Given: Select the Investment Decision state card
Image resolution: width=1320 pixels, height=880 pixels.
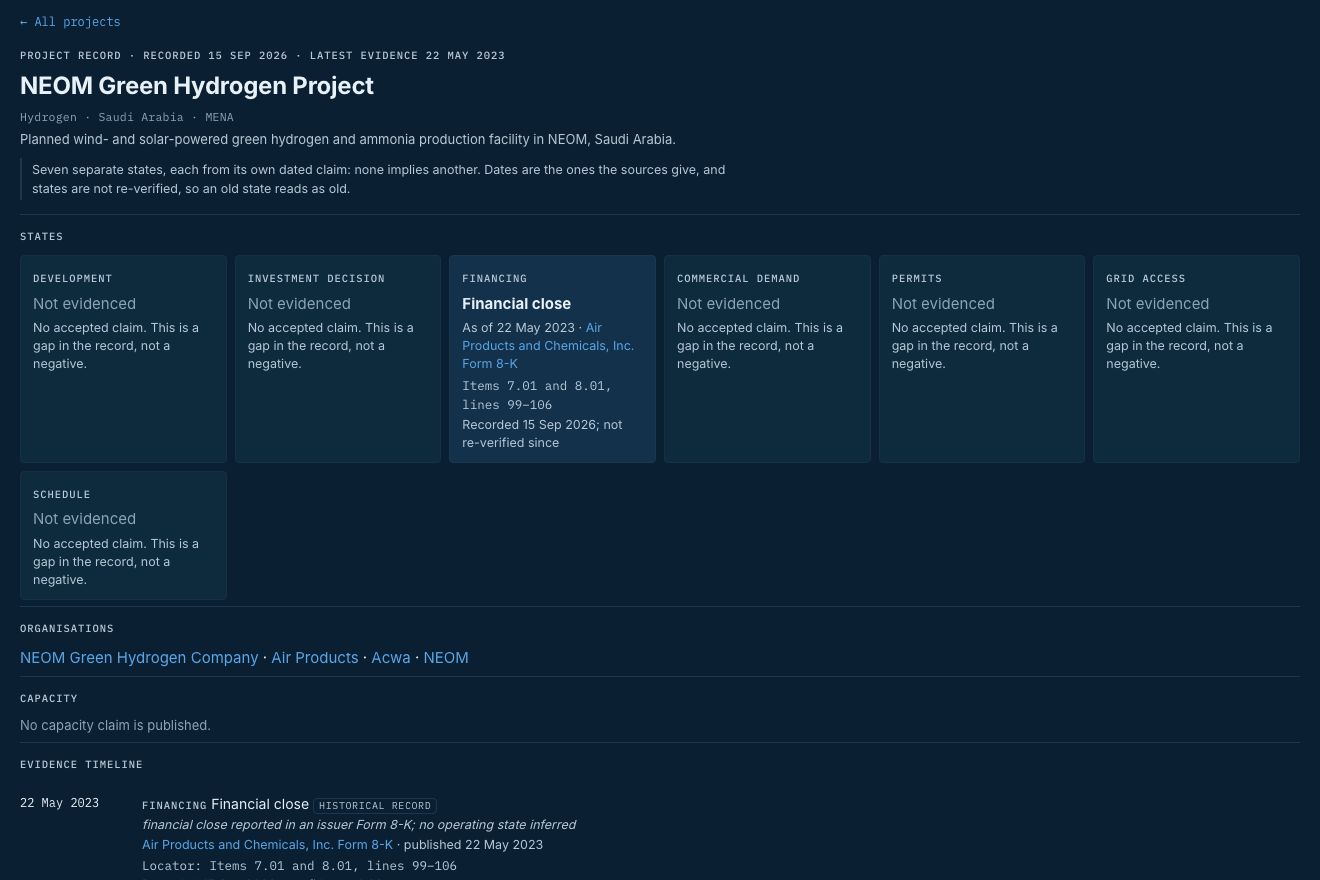Looking at the screenshot, I should (338, 359).
